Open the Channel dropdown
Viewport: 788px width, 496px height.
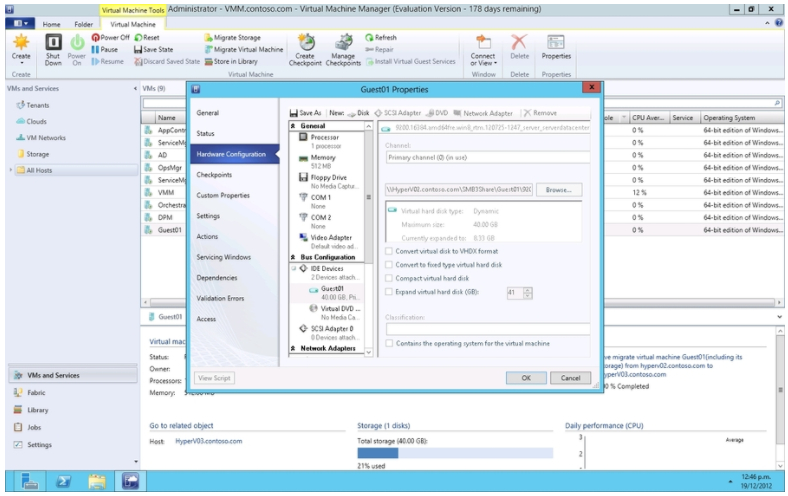click(x=487, y=157)
